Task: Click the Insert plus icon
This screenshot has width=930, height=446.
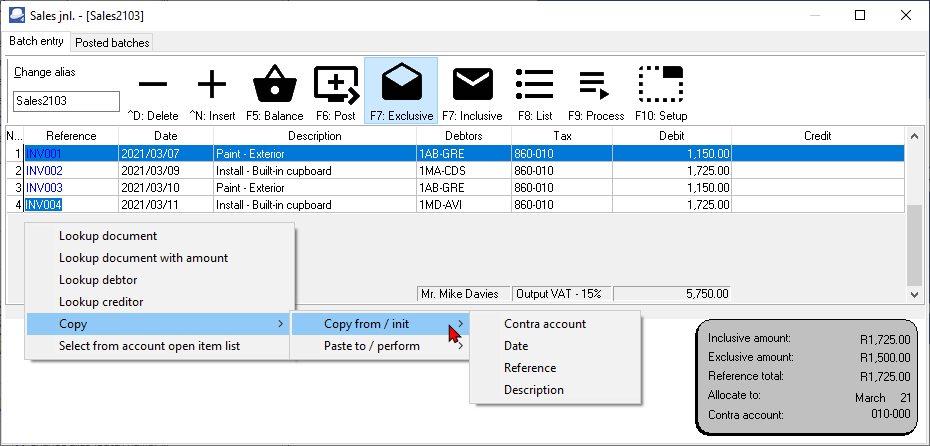Action: (x=212, y=84)
